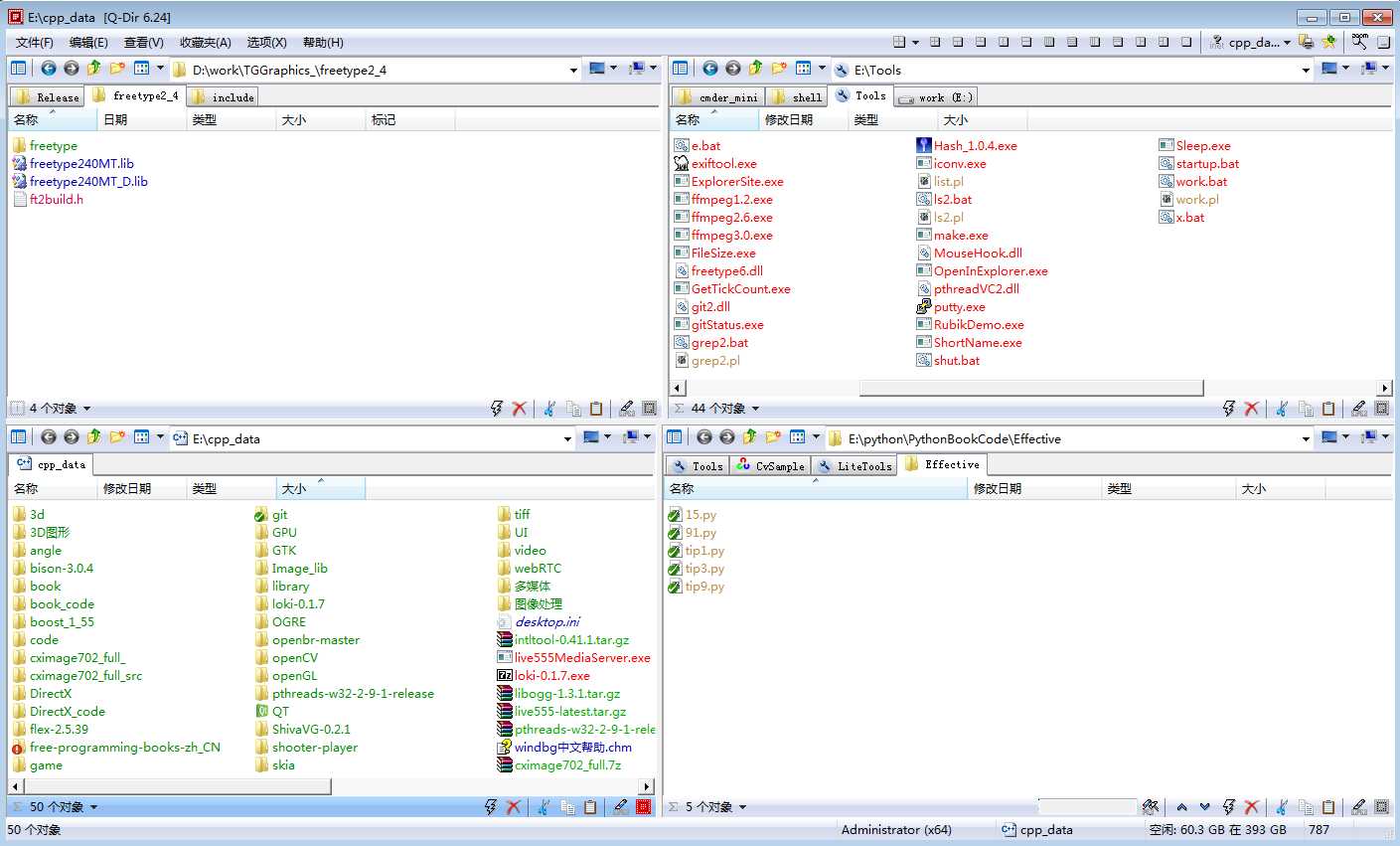The width and height of the screenshot is (1400, 846).
Task: Sort by 类型 column in the Effective pane
Action: click(x=1168, y=488)
